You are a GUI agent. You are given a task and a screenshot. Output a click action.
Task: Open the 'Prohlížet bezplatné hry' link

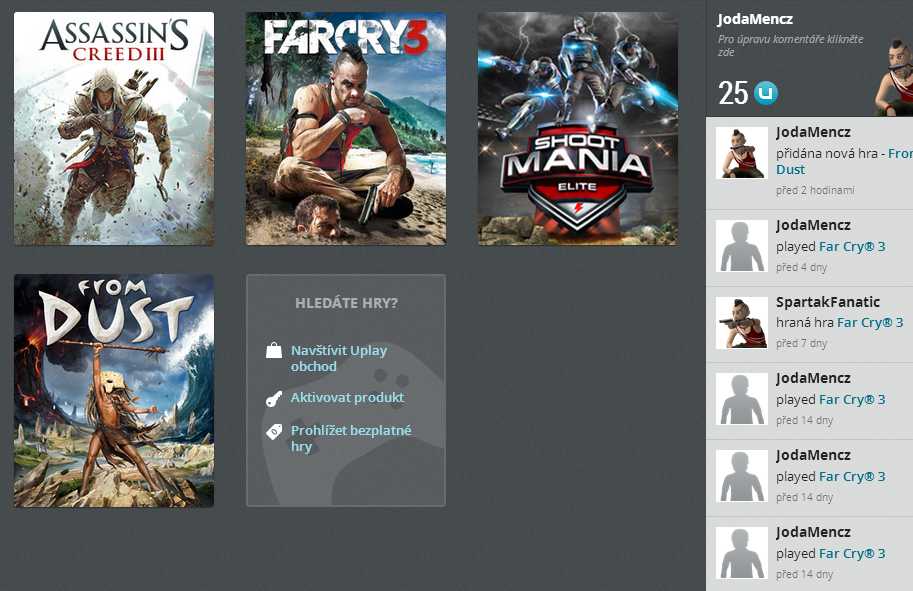350,438
